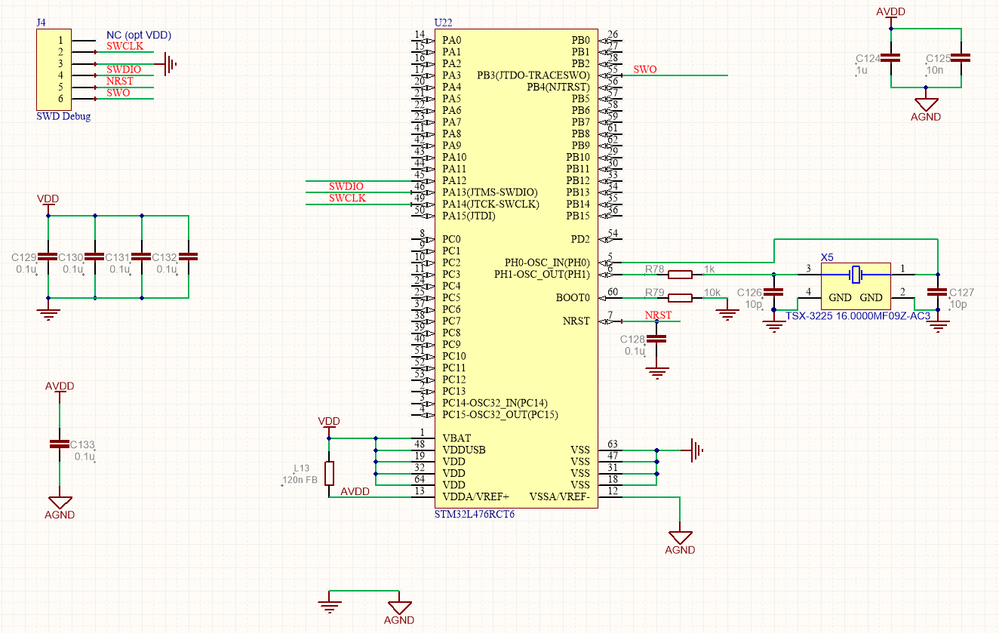This screenshot has height=633, width=999.
Task: Click the SWO net label at PB3
Action: [x=645, y=69]
